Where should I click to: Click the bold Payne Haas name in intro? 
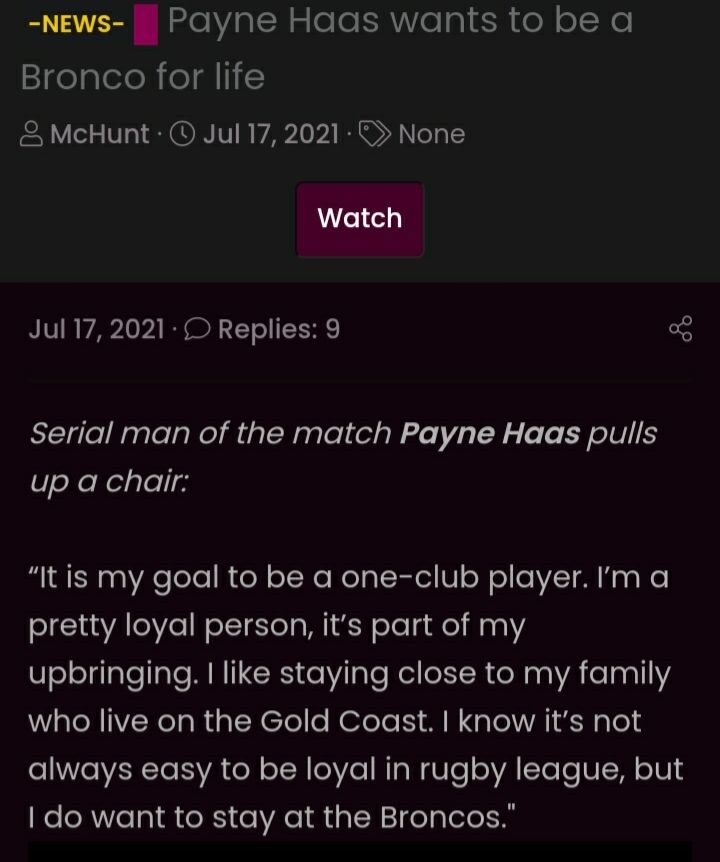(x=489, y=433)
